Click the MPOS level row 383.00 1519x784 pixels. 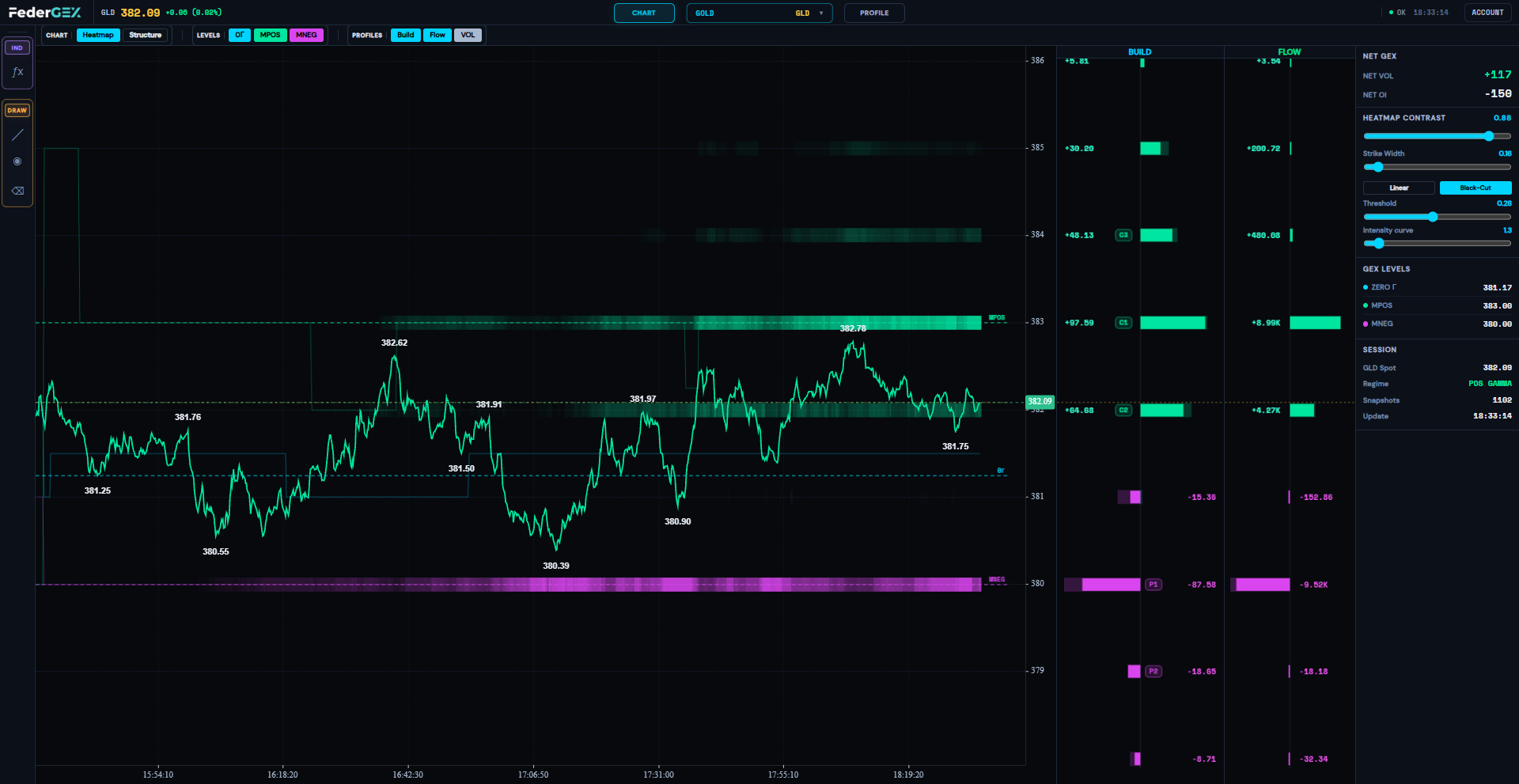pyautogui.click(x=1437, y=305)
